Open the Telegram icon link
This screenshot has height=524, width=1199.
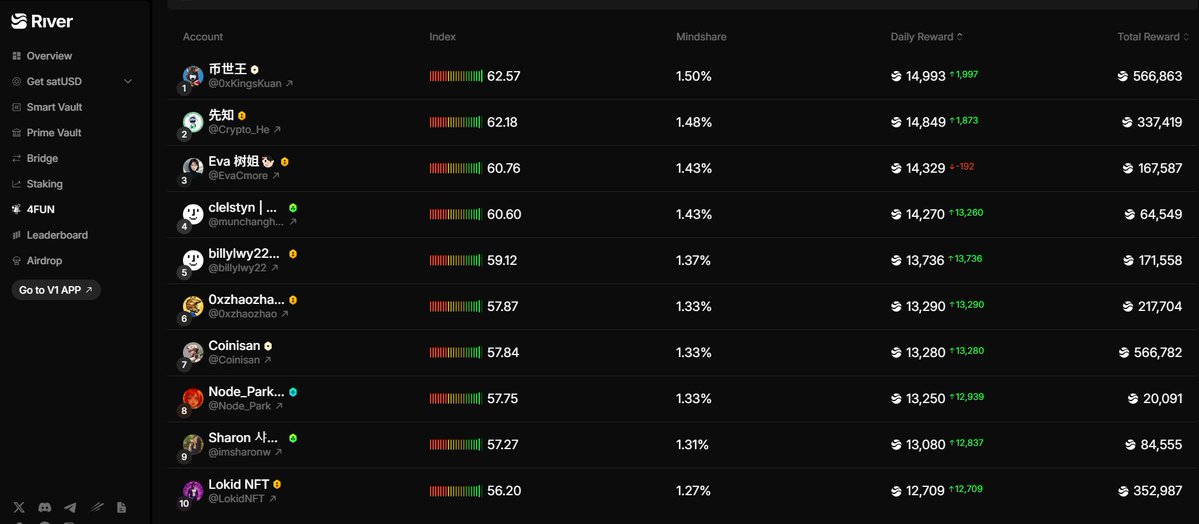pyautogui.click(x=70, y=507)
